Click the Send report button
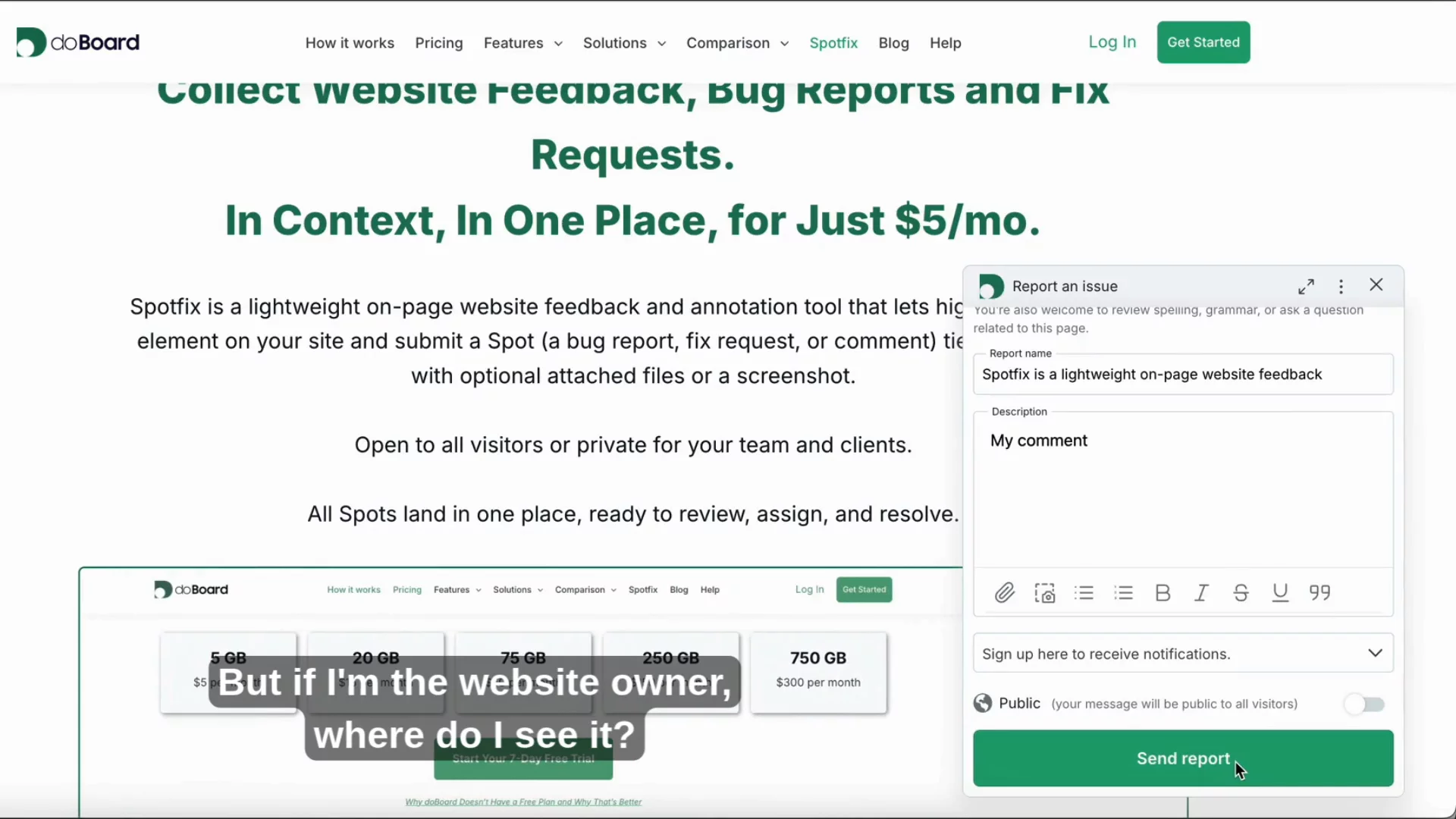The width and height of the screenshot is (1456, 819). [1183, 758]
